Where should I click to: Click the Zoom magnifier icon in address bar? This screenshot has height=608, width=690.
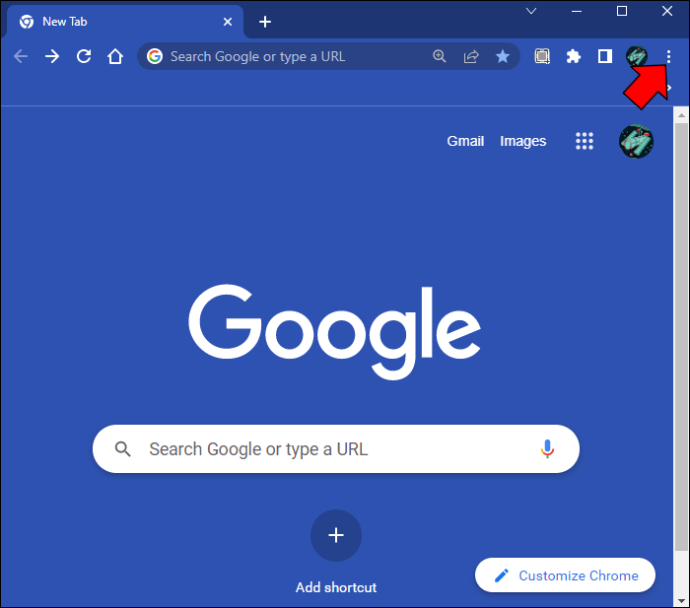coord(439,56)
